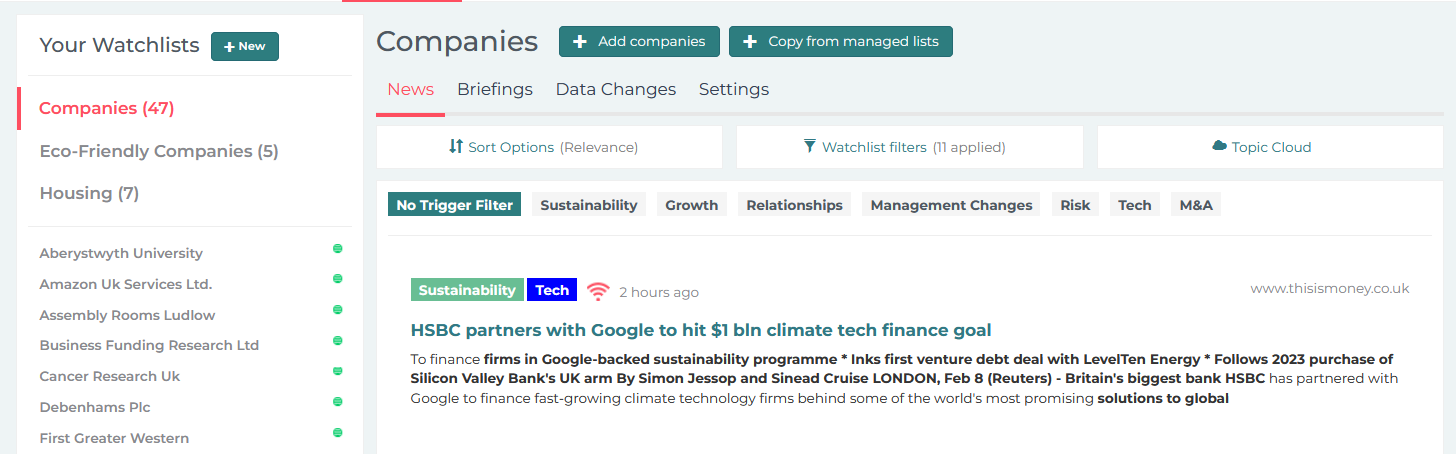Click the New watchlist button
The height and width of the screenshot is (454, 1456).
click(245, 46)
